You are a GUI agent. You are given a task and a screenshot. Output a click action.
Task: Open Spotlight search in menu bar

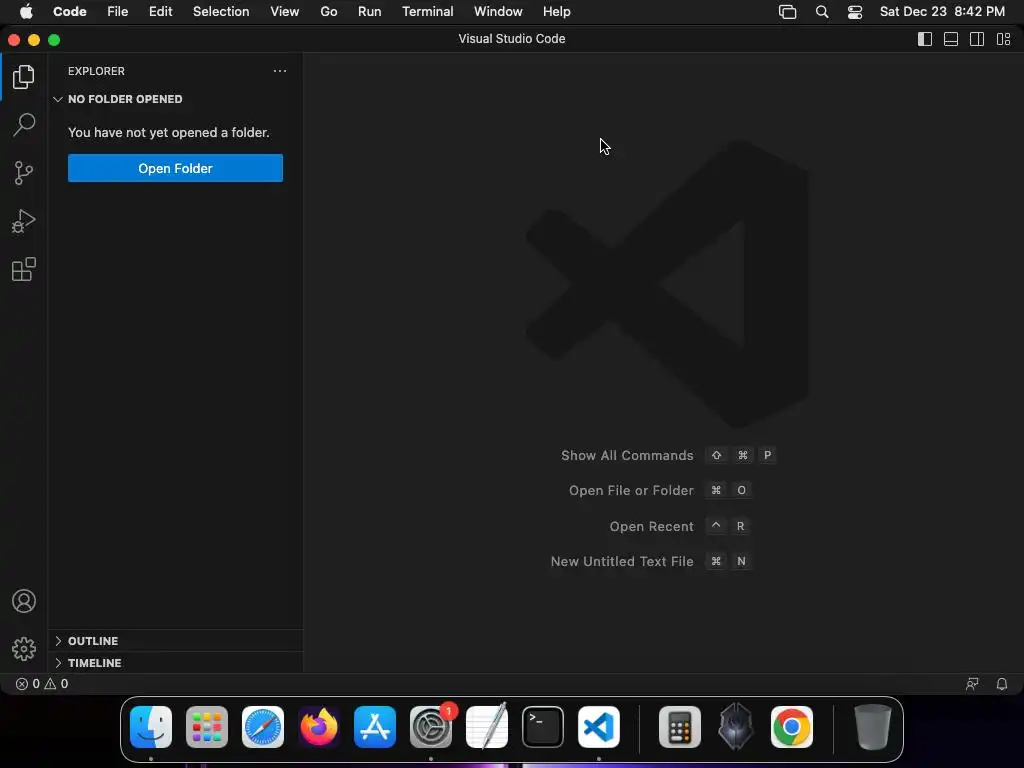coord(822,12)
